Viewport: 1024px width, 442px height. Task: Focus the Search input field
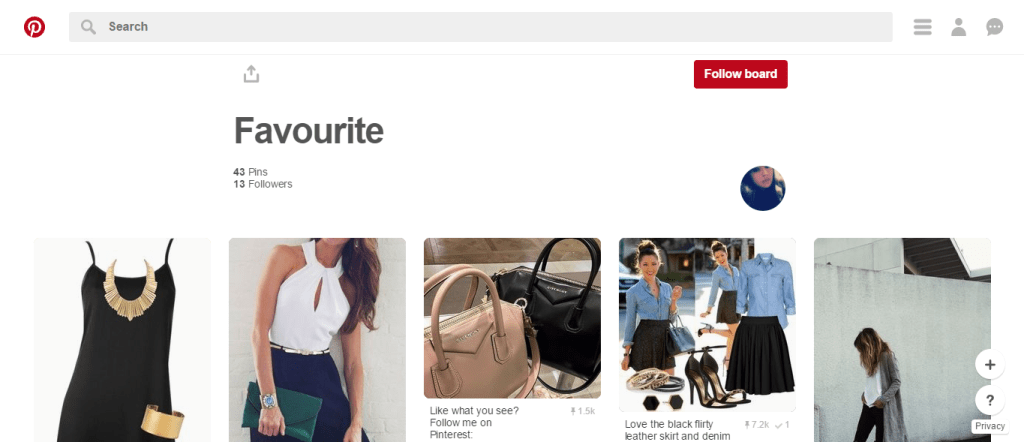click(x=481, y=27)
